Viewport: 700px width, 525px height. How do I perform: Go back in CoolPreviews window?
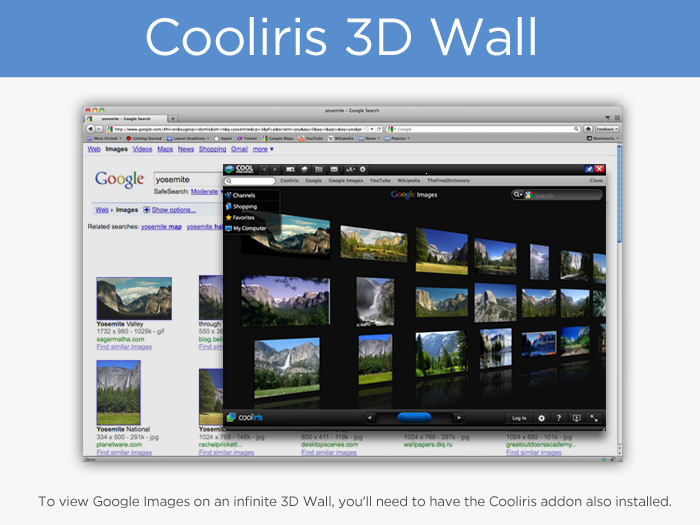264,169
